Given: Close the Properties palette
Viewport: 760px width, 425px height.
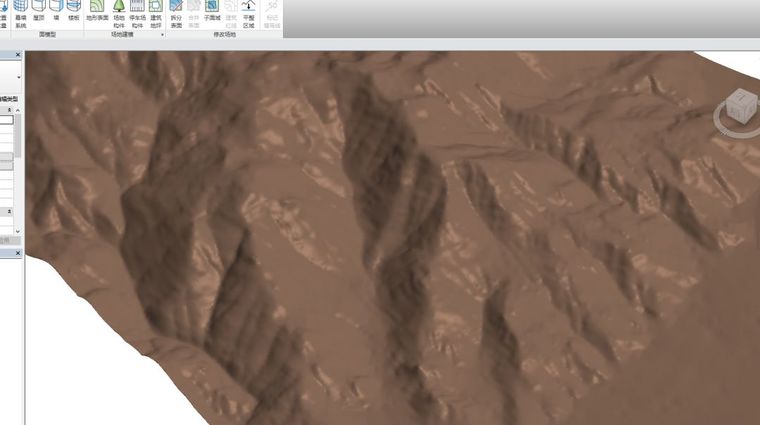Looking at the screenshot, I should [18, 55].
